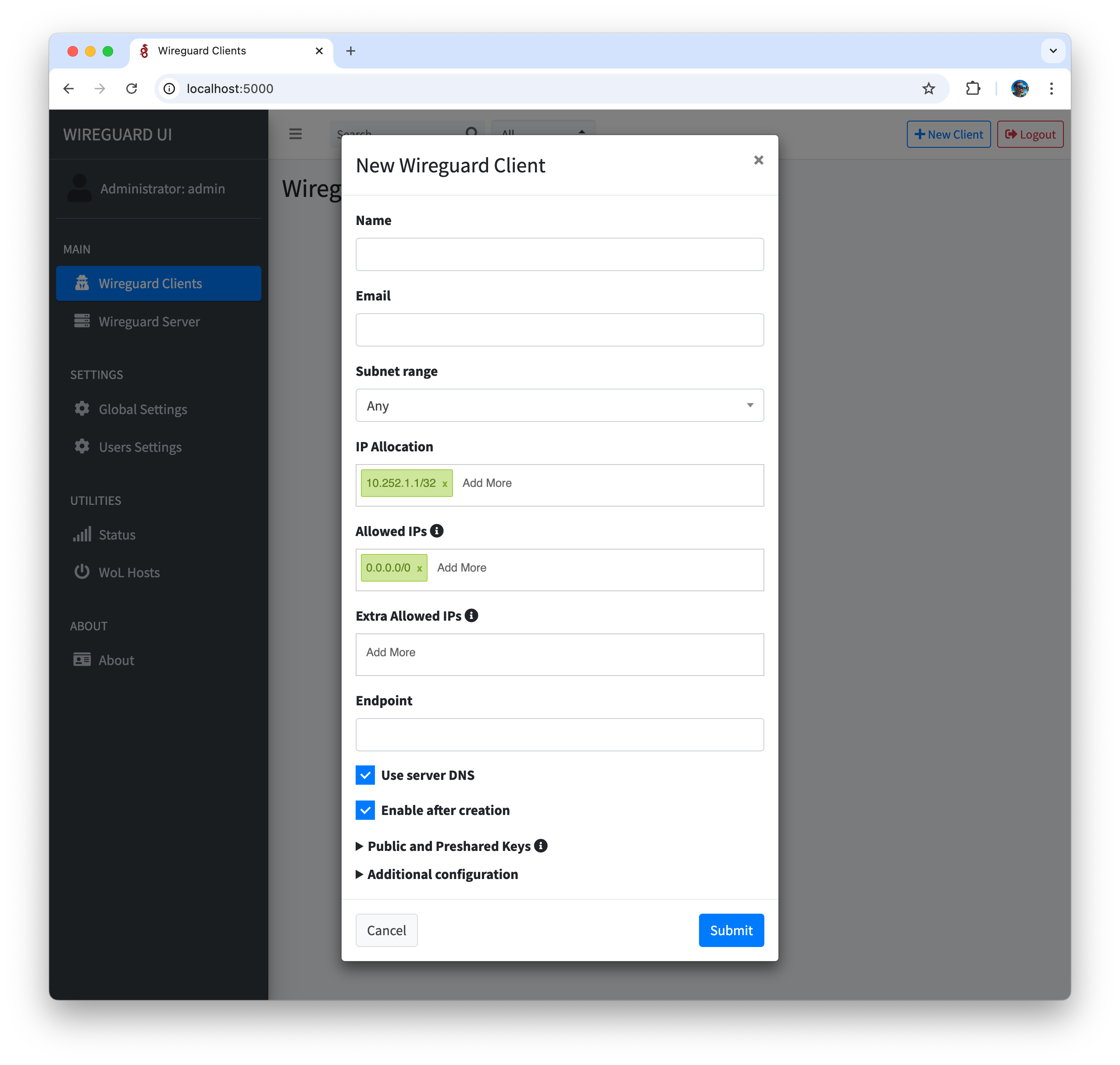Screen dimensions: 1120x1065
Task: Click inside the Name input field
Action: point(560,254)
